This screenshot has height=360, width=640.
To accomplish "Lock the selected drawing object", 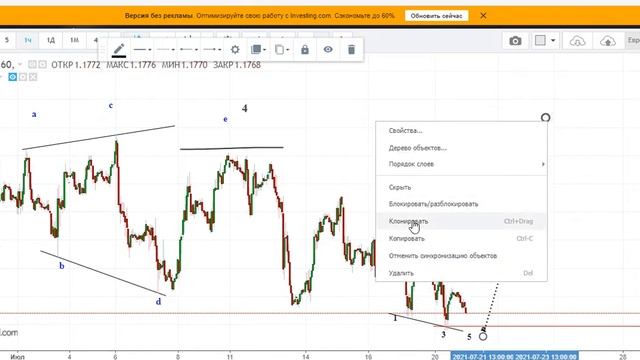I will (x=305, y=50).
